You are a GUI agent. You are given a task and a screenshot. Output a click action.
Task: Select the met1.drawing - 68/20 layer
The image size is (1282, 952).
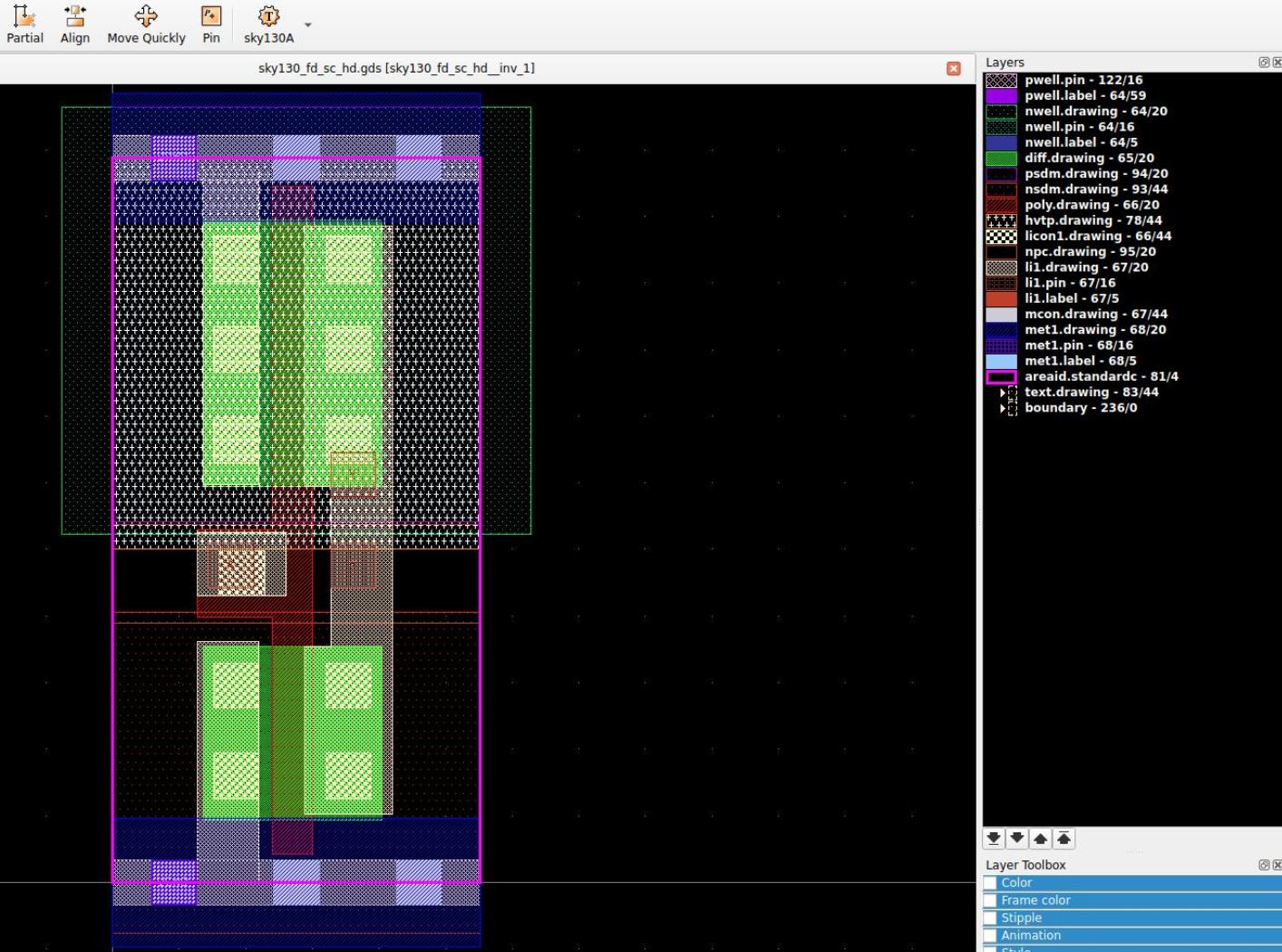[1095, 330]
